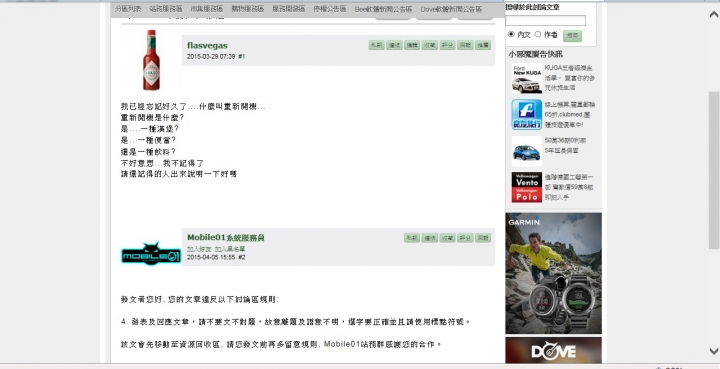Screen dimensions: 720x369
Task: Click the vertical scrollbar thumb
Action: click(x=714, y=170)
